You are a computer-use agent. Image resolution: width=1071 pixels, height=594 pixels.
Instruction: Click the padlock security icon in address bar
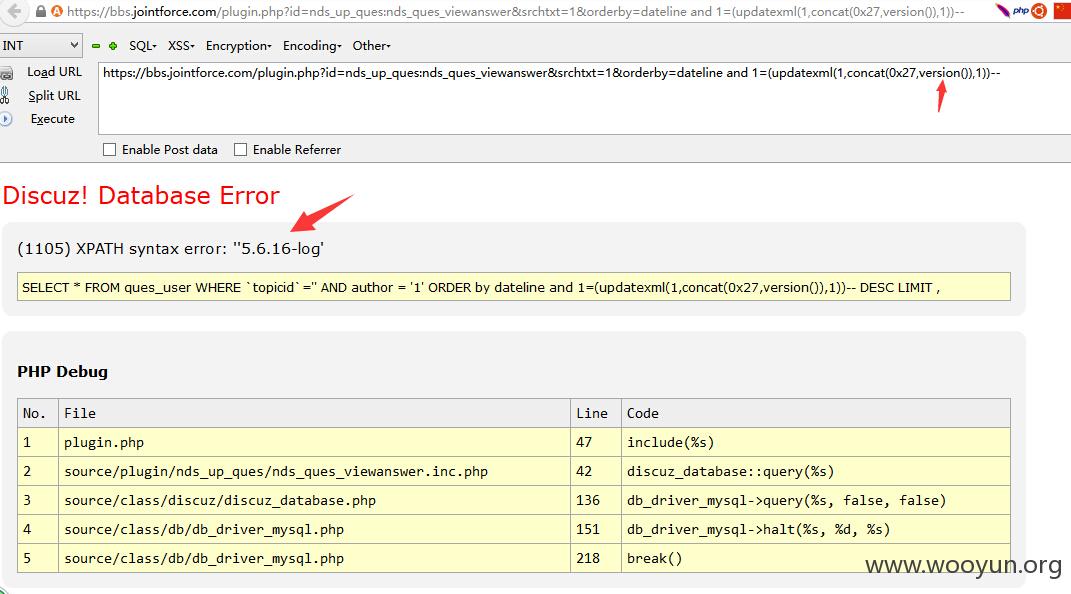point(40,12)
